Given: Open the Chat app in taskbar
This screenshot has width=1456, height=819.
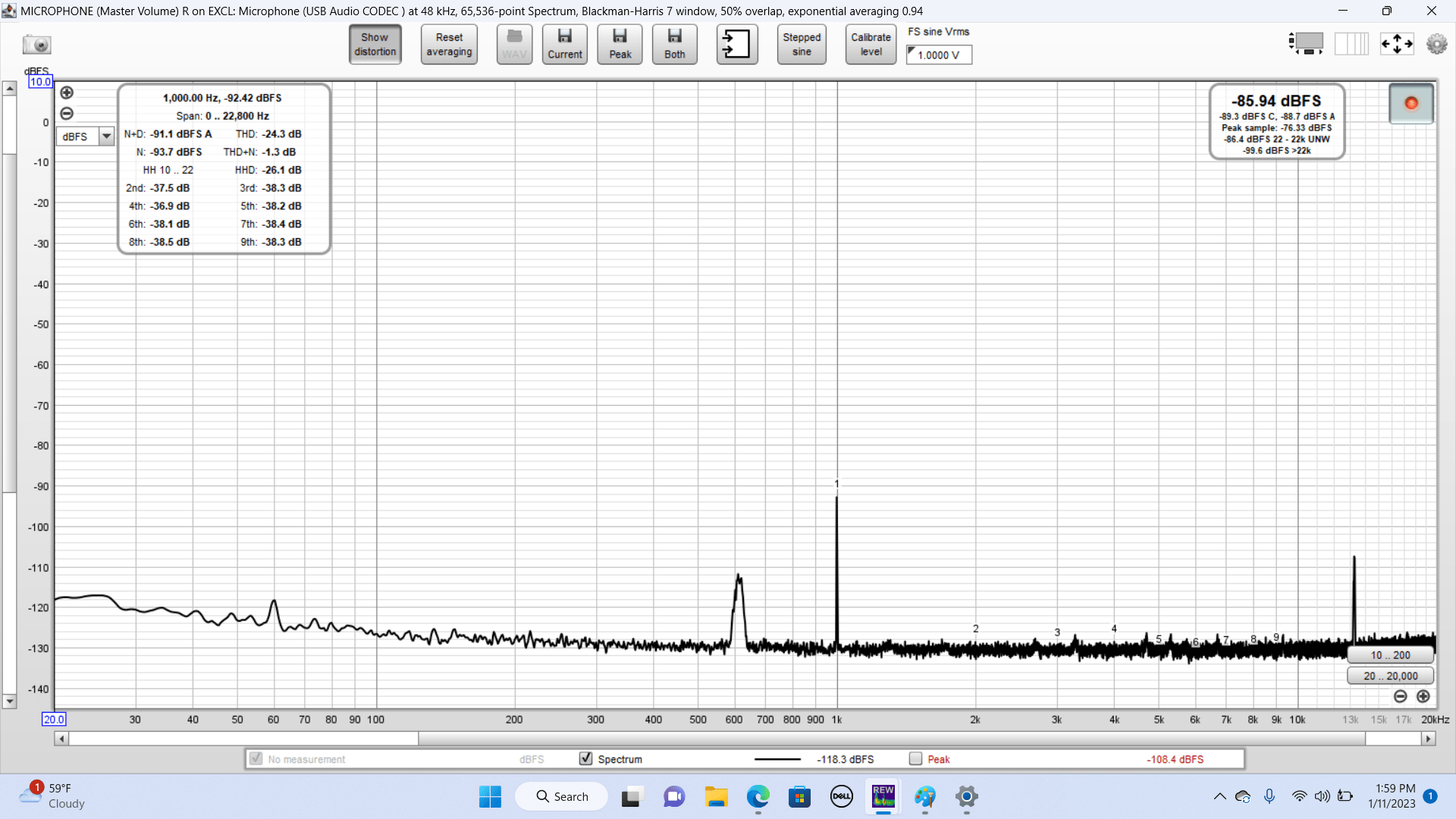Looking at the screenshot, I should pos(673,796).
